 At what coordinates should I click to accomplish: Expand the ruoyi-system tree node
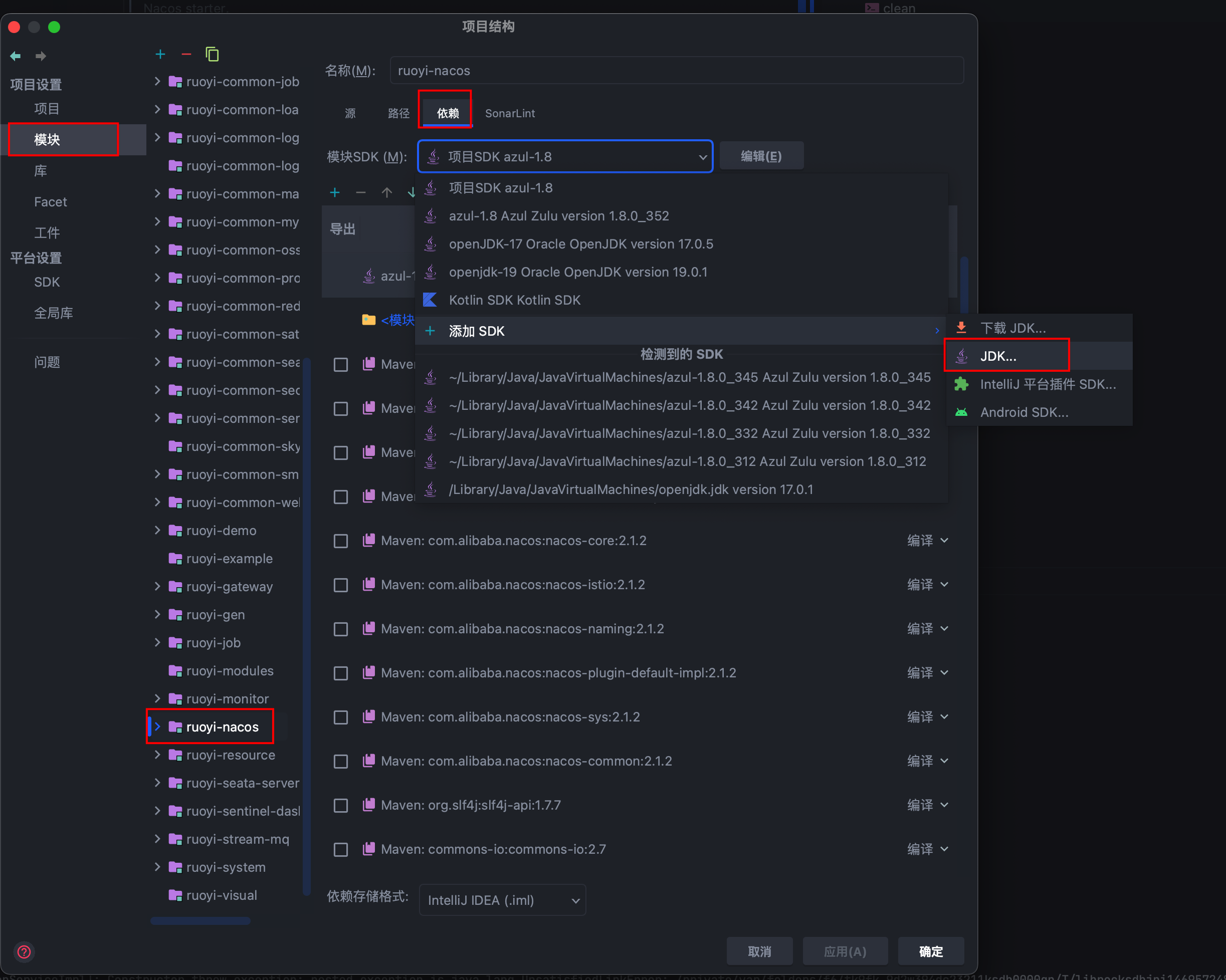pos(157,867)
